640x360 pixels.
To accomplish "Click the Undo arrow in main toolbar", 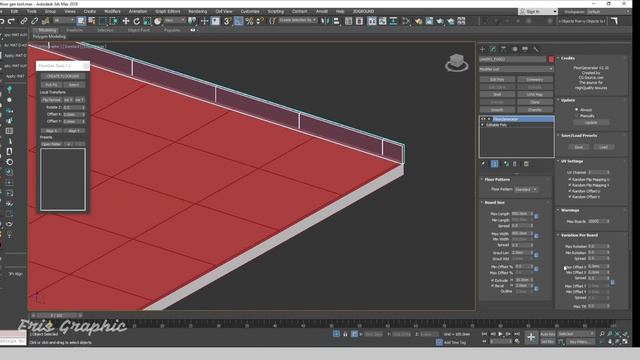I will click(x=2, y=21).
